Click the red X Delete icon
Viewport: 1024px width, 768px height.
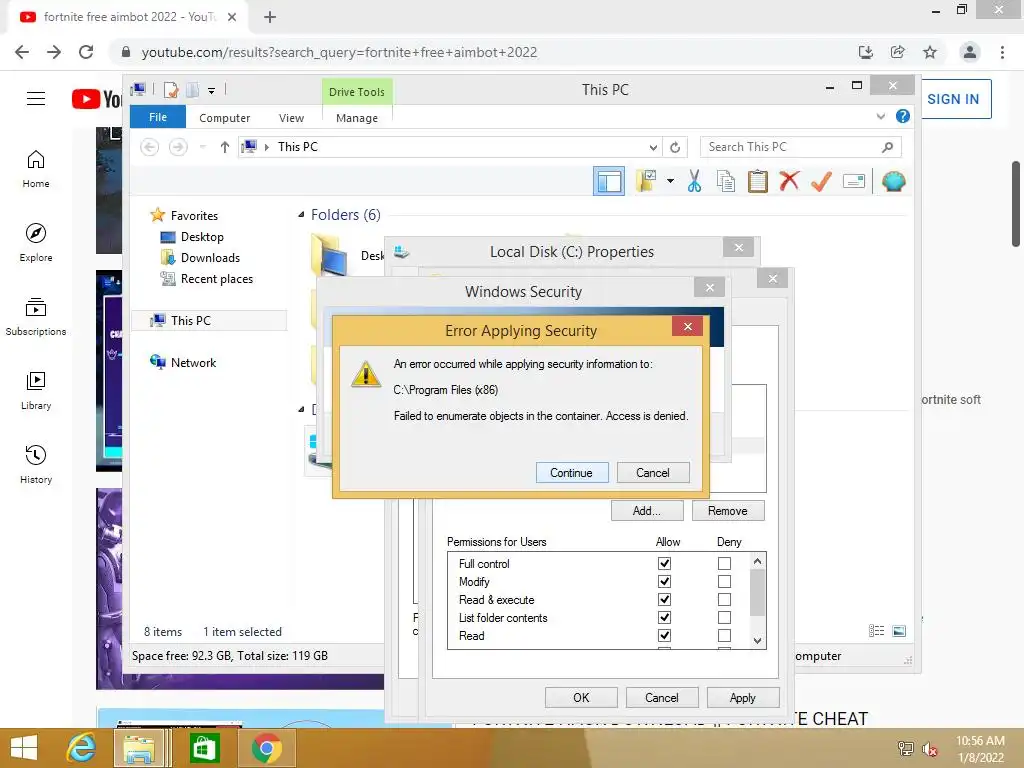coord(789,181)
